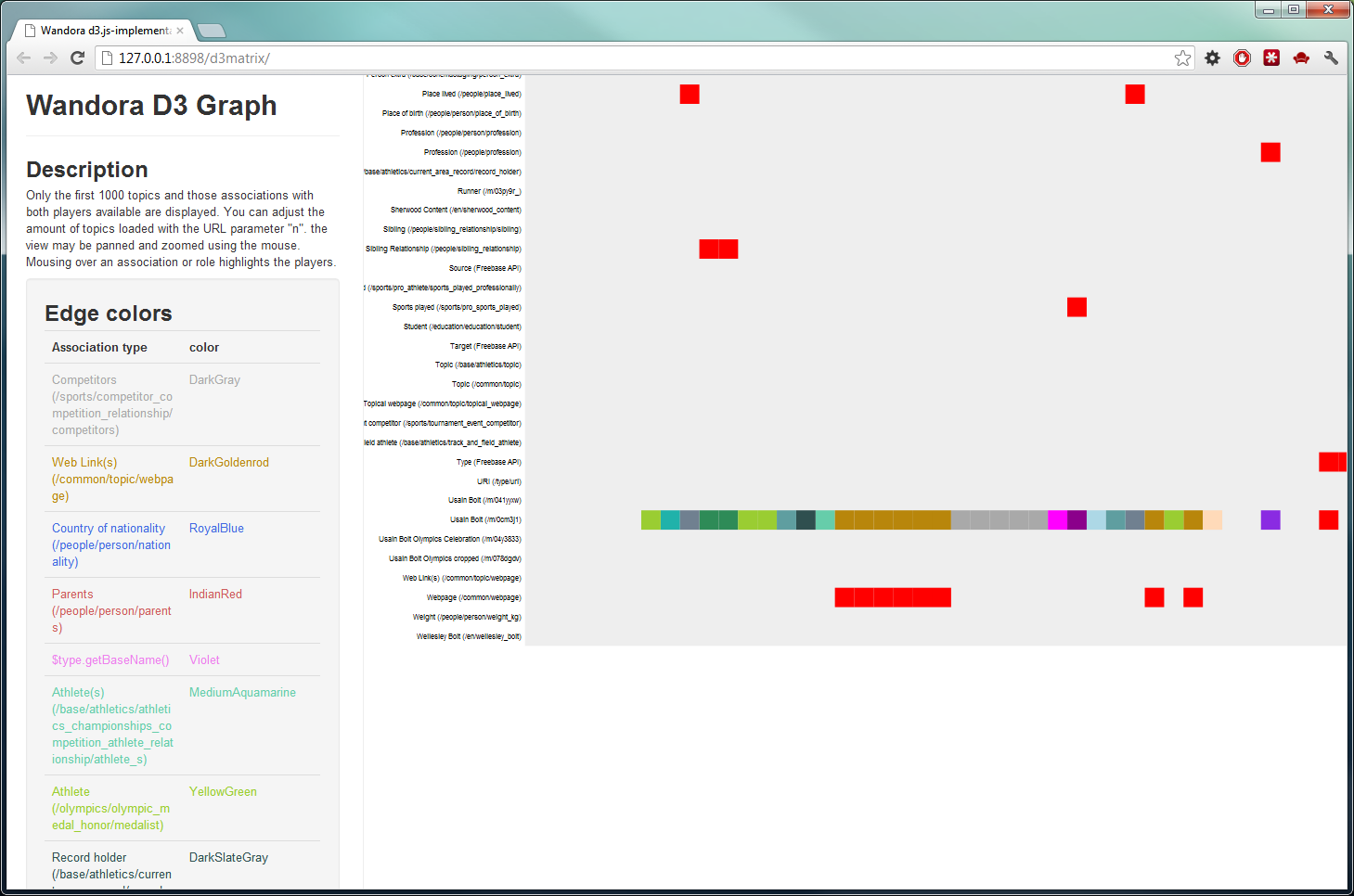Screen dimensions: 1354x896
Task: Close the Wandora d3.js tab
Action: point(180,31)
